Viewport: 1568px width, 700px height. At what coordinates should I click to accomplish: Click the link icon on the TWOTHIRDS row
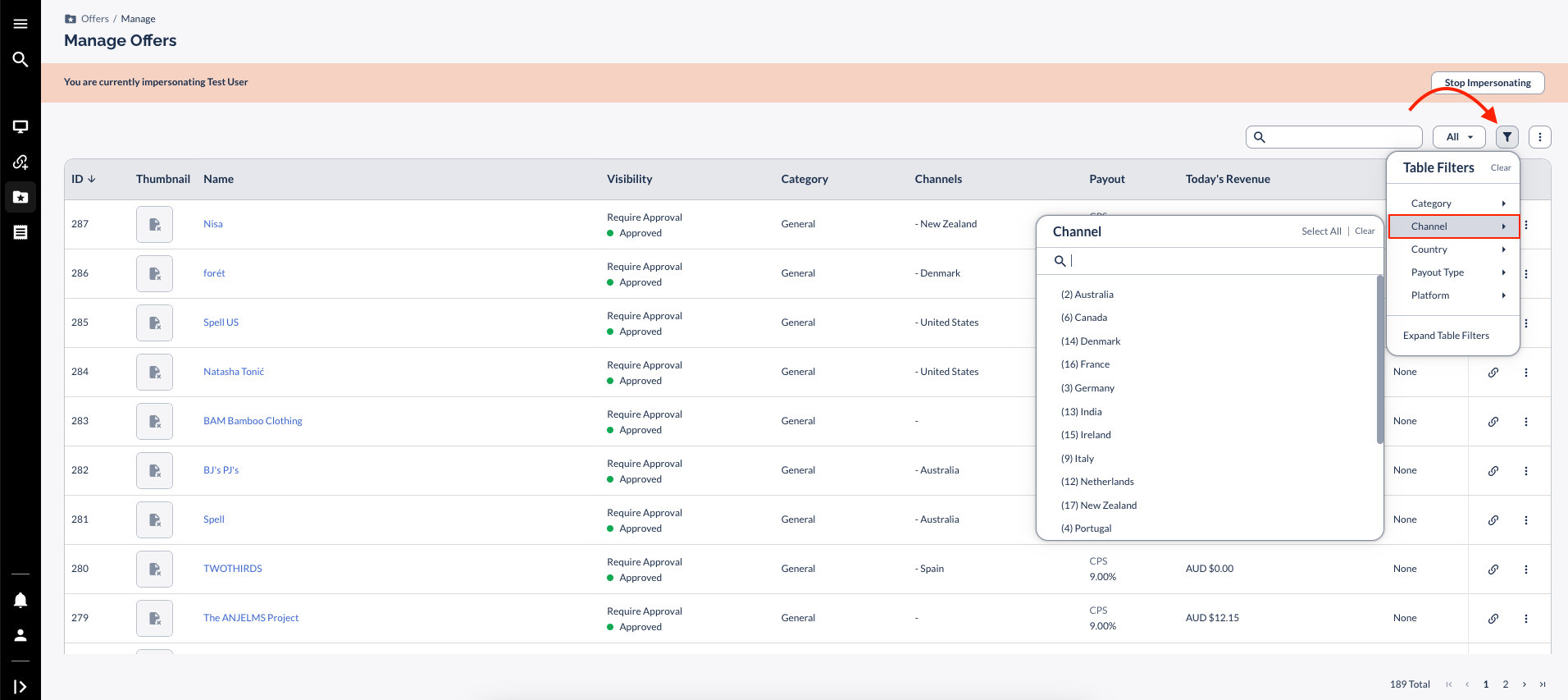pyautogui.click(x=1493, y=570)
